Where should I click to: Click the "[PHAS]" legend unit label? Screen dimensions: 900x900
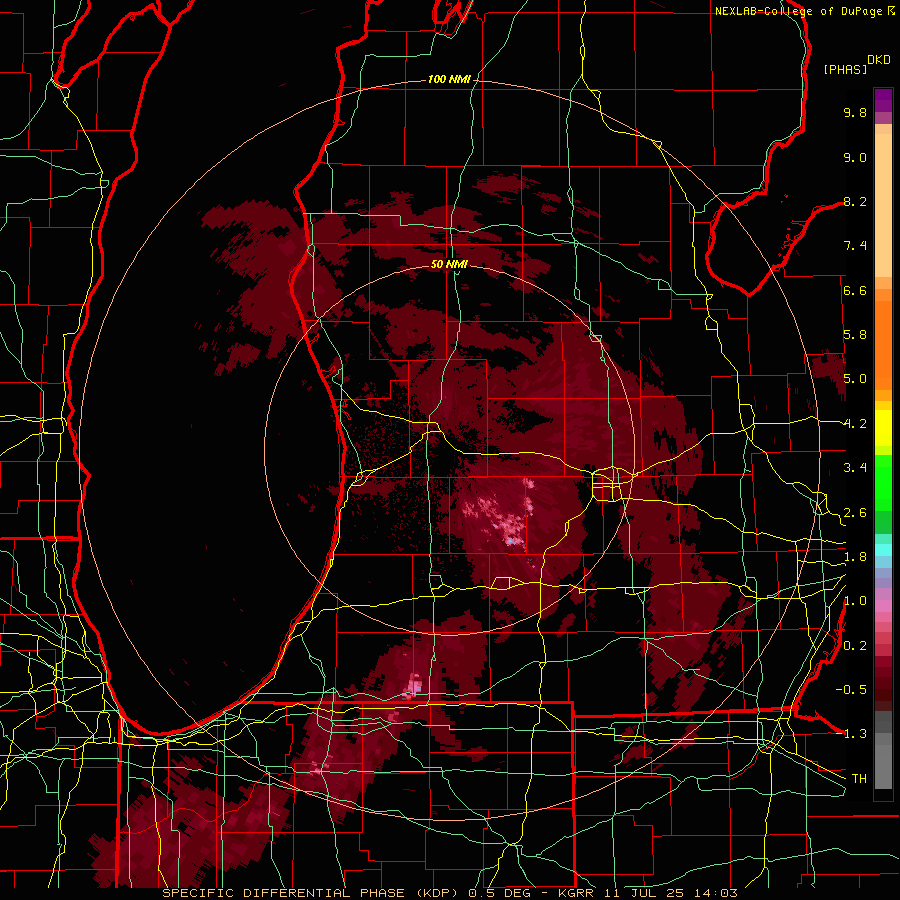[x=845, y=69]
